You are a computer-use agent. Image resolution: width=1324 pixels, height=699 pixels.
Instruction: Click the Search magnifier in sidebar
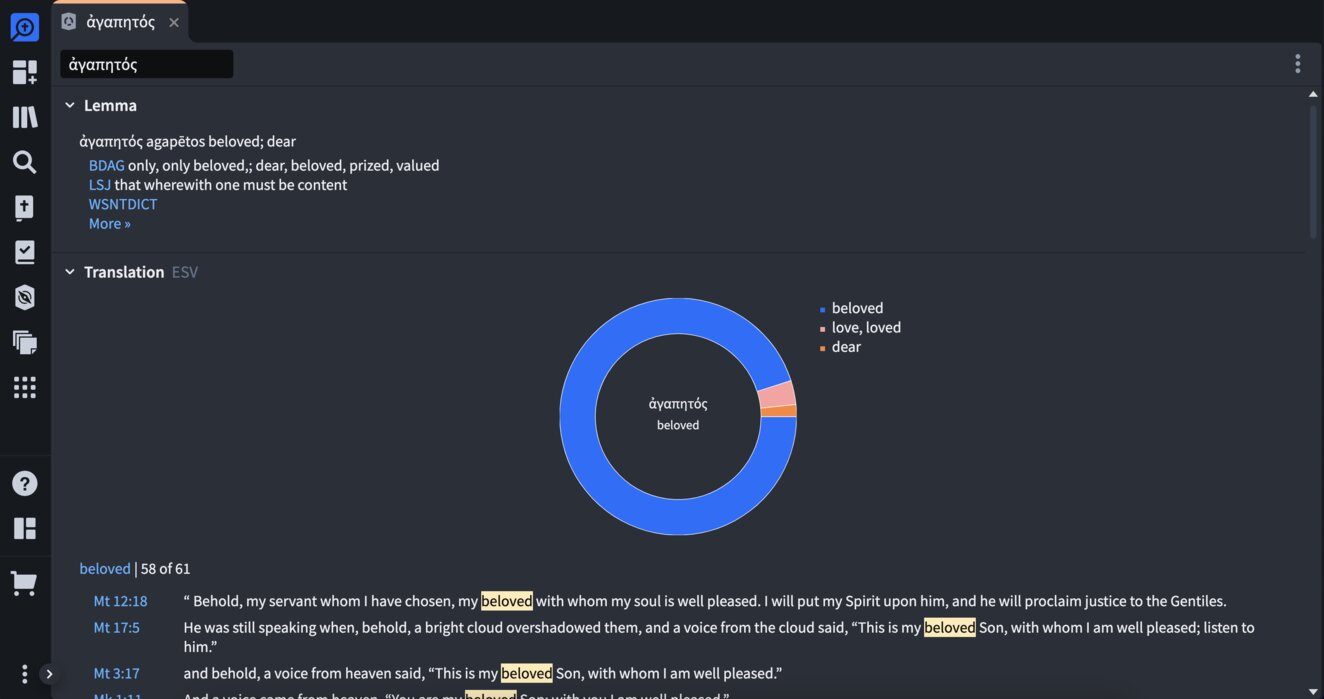click(24, 162)
